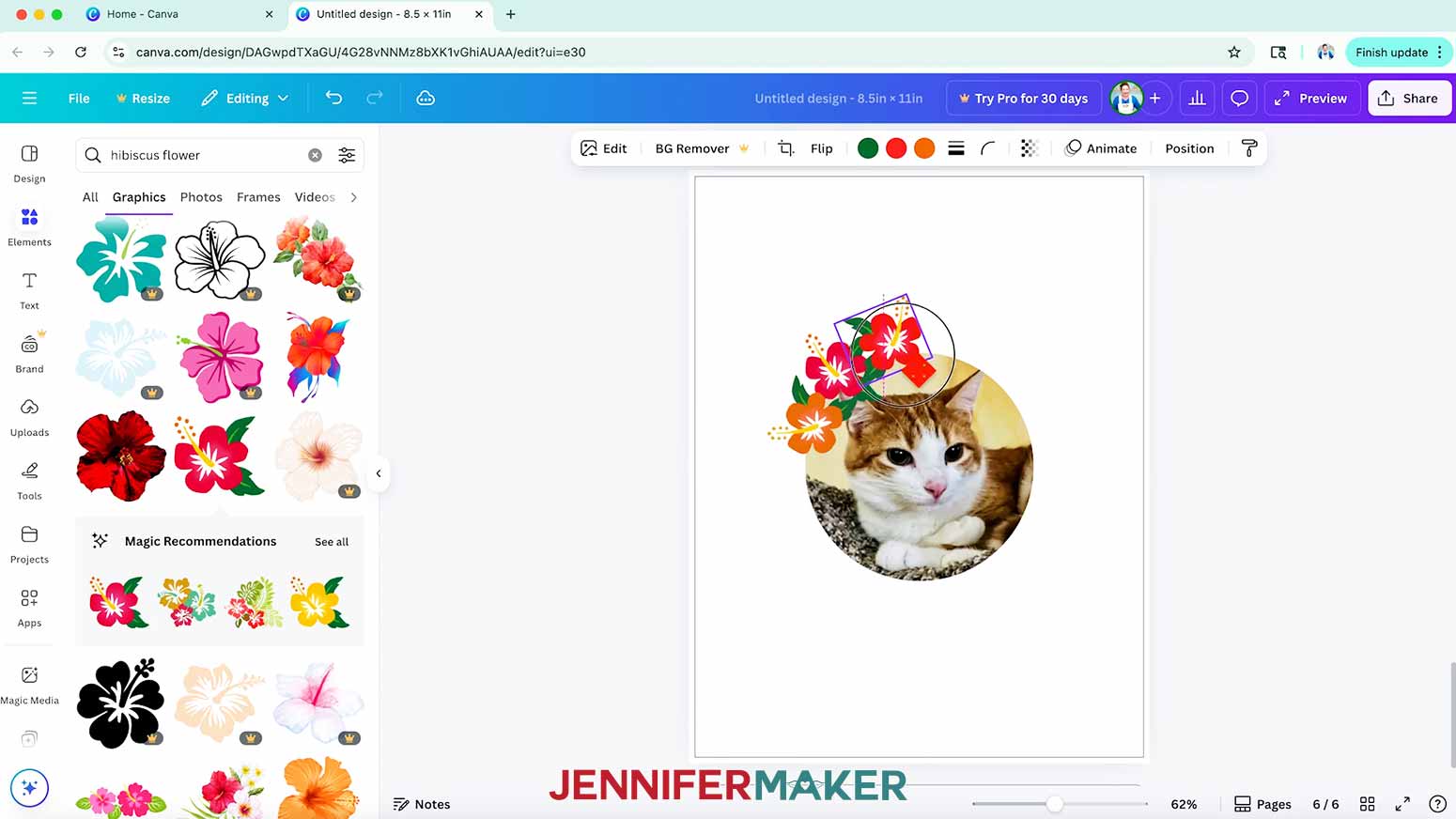Open the Notes panel

422,804
